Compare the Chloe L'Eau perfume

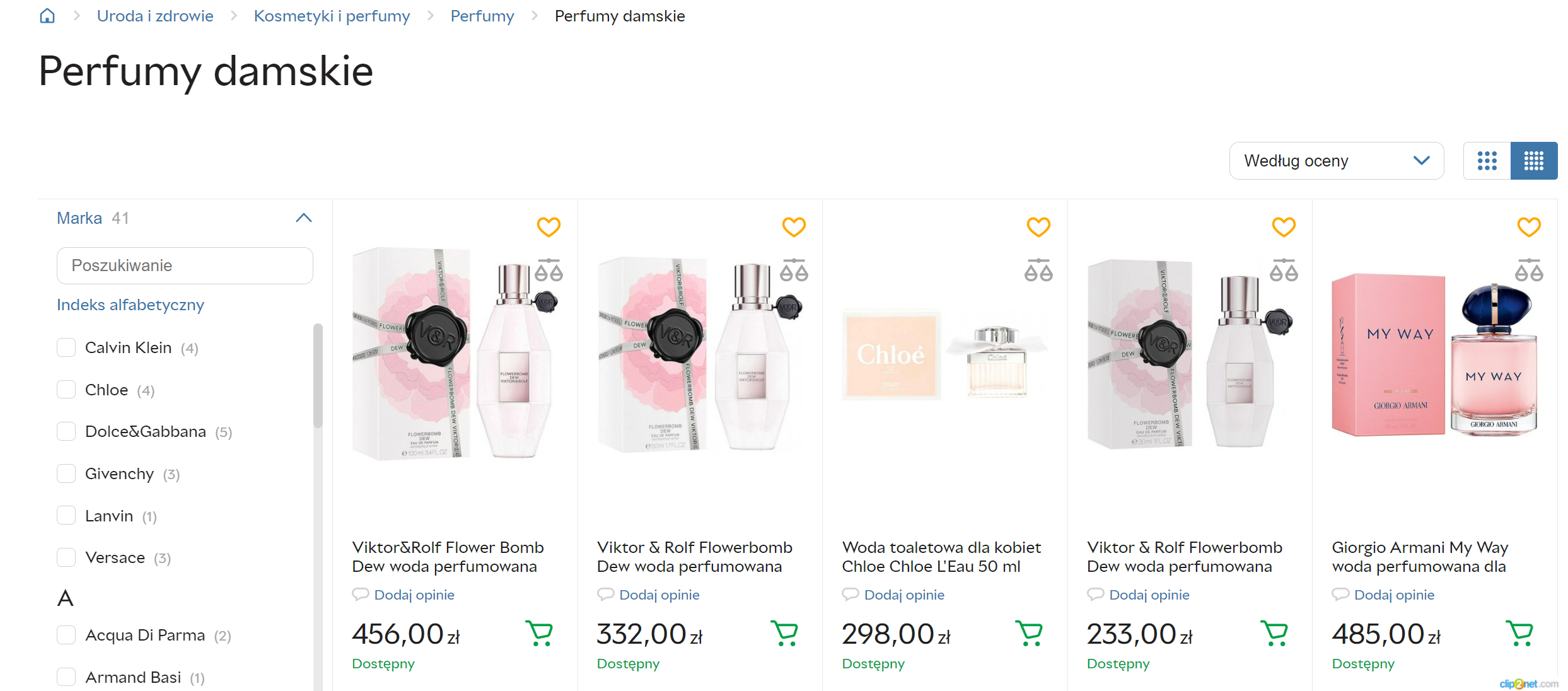1038,270
